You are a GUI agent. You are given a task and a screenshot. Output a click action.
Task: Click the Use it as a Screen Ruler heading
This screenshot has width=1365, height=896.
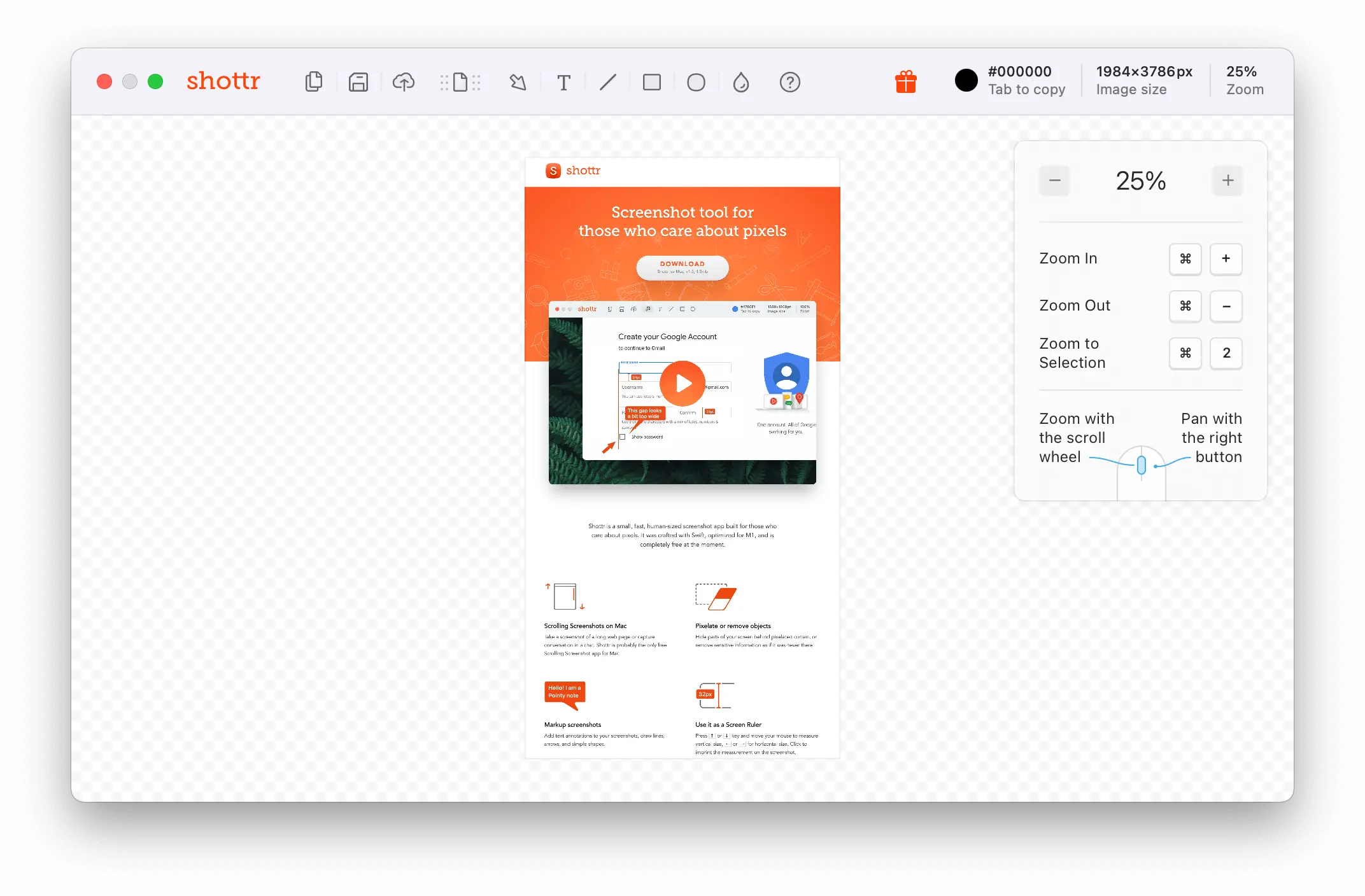coord(728,725)
